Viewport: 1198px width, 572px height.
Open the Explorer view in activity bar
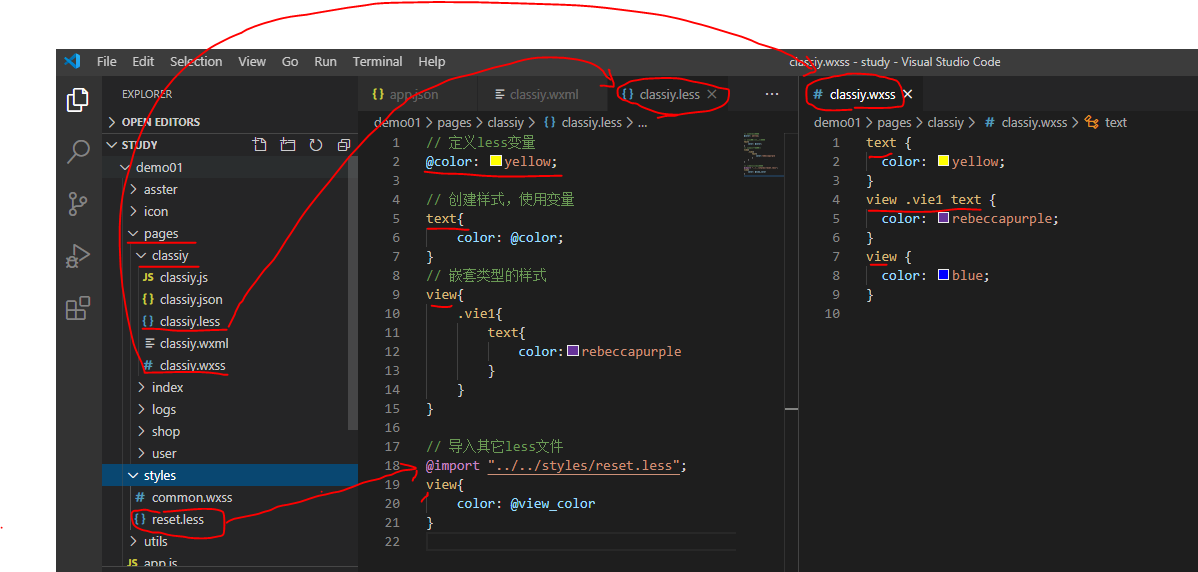77,99
